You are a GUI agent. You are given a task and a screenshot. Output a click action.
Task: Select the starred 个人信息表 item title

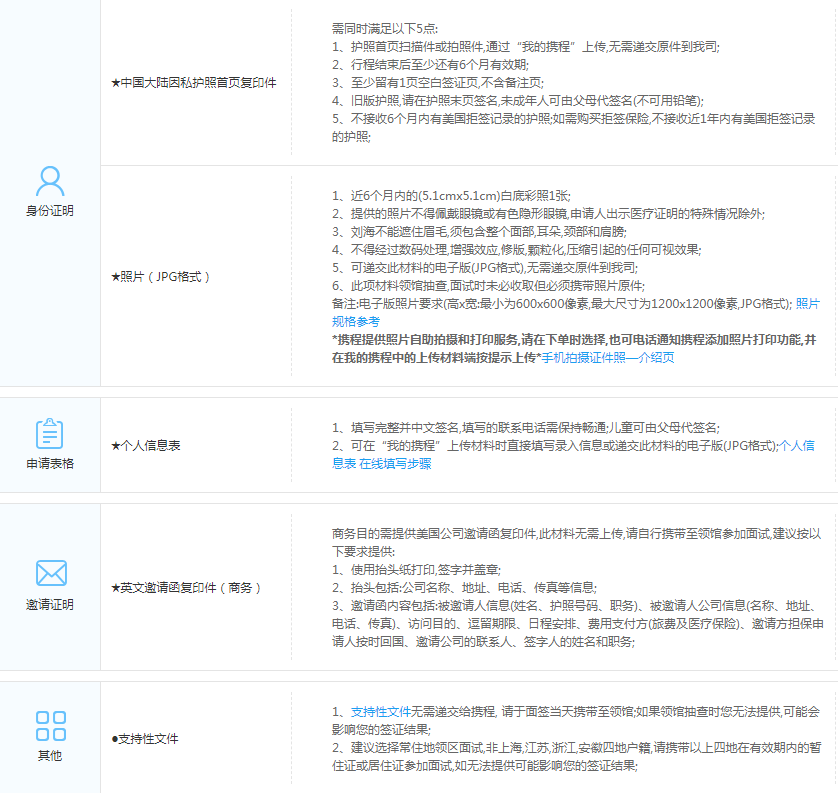coord(145,445)
